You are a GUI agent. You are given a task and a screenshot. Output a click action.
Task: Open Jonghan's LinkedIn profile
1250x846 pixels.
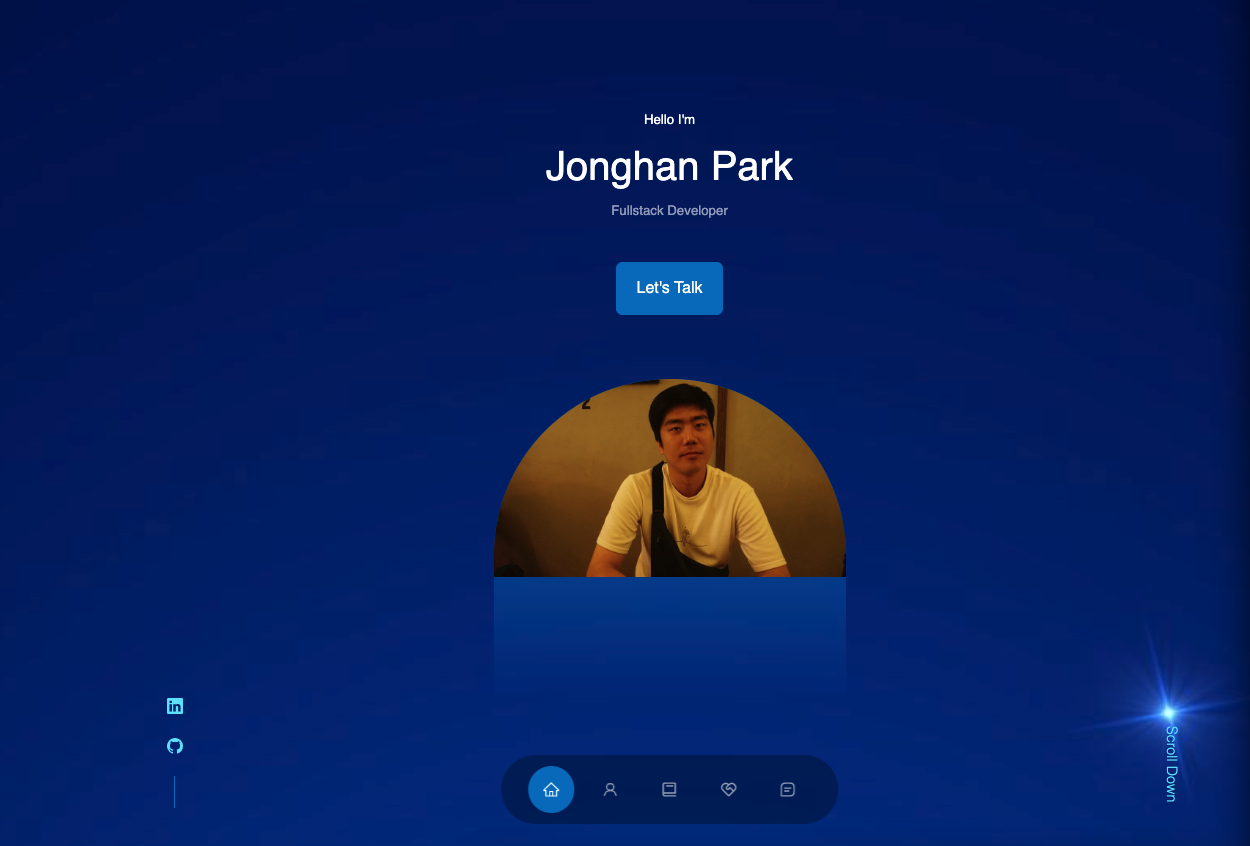(x=175, y=705)
